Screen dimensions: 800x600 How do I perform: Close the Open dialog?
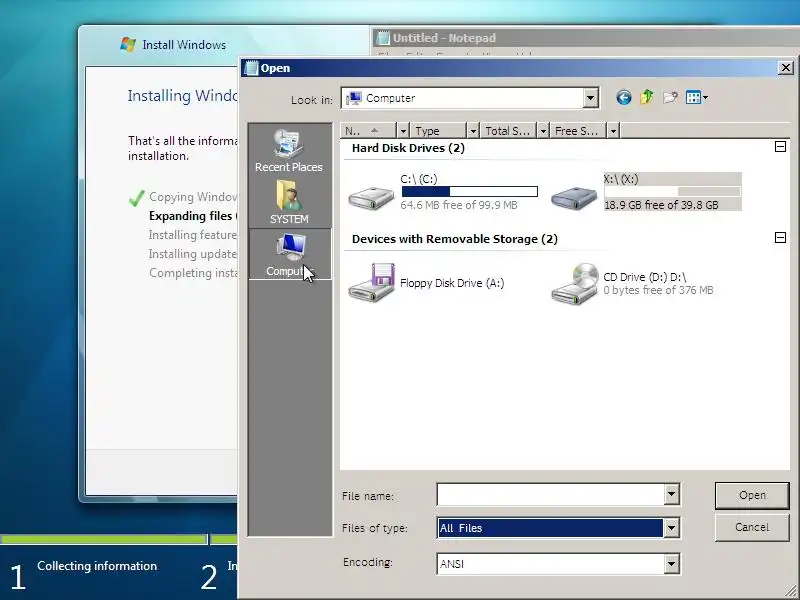pos(786,67)
